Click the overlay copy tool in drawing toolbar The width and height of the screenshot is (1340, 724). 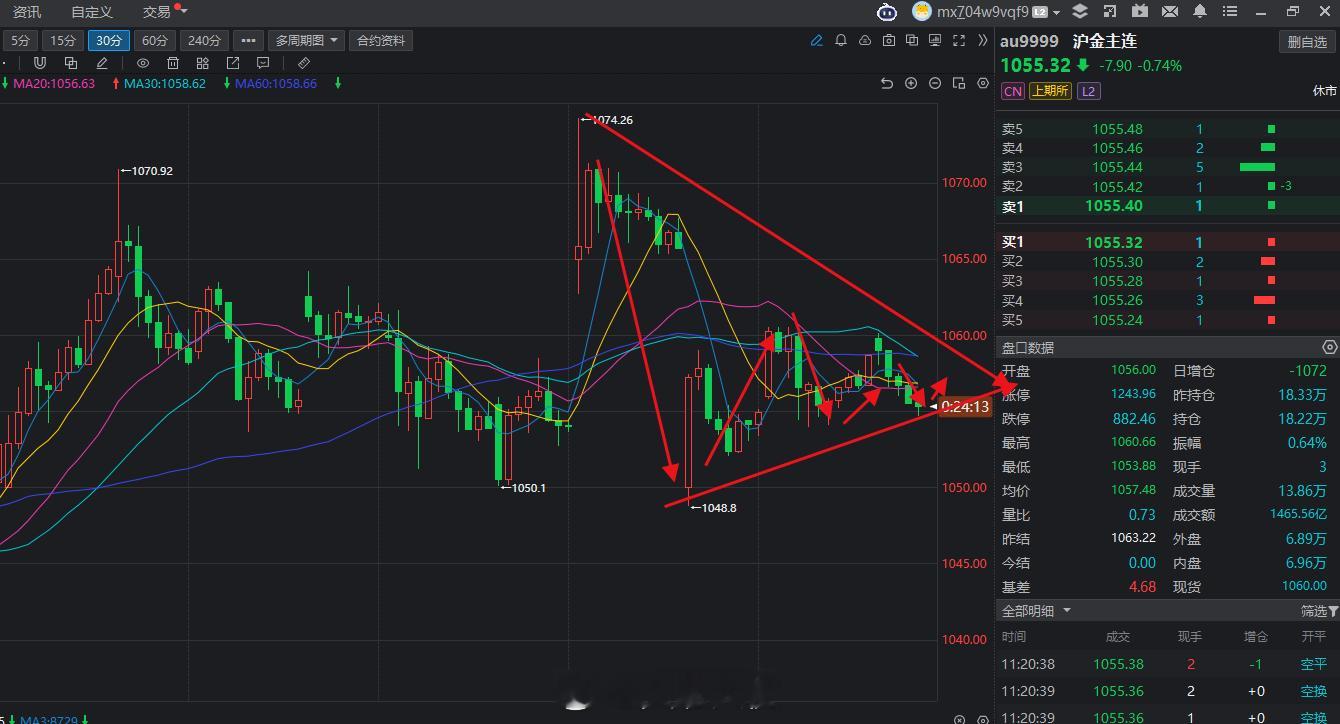click(70, 63)
